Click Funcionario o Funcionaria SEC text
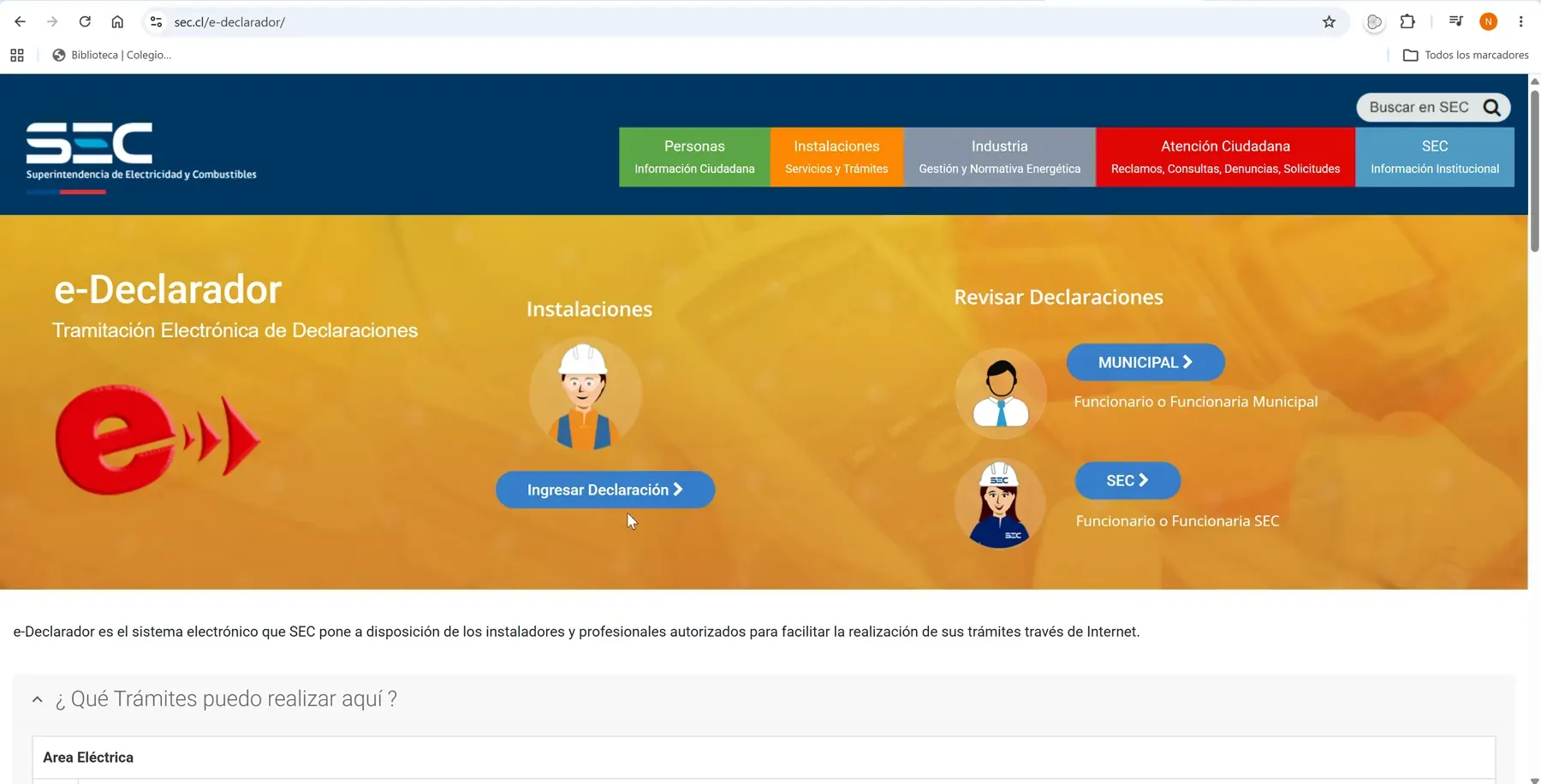Viewport: 1541px width, 784px height. pyautogui.click(x=1177, y=520)
